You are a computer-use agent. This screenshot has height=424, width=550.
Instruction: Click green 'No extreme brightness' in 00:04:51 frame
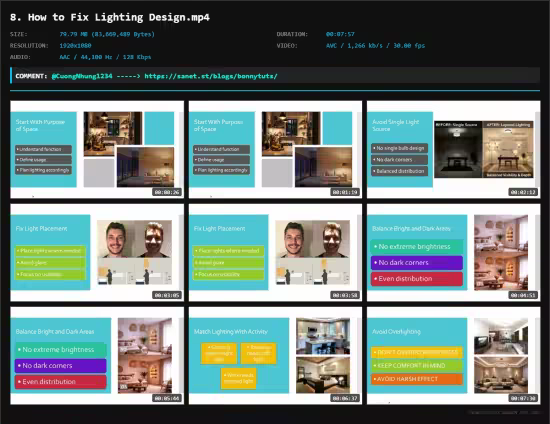(x=417, y=247)
